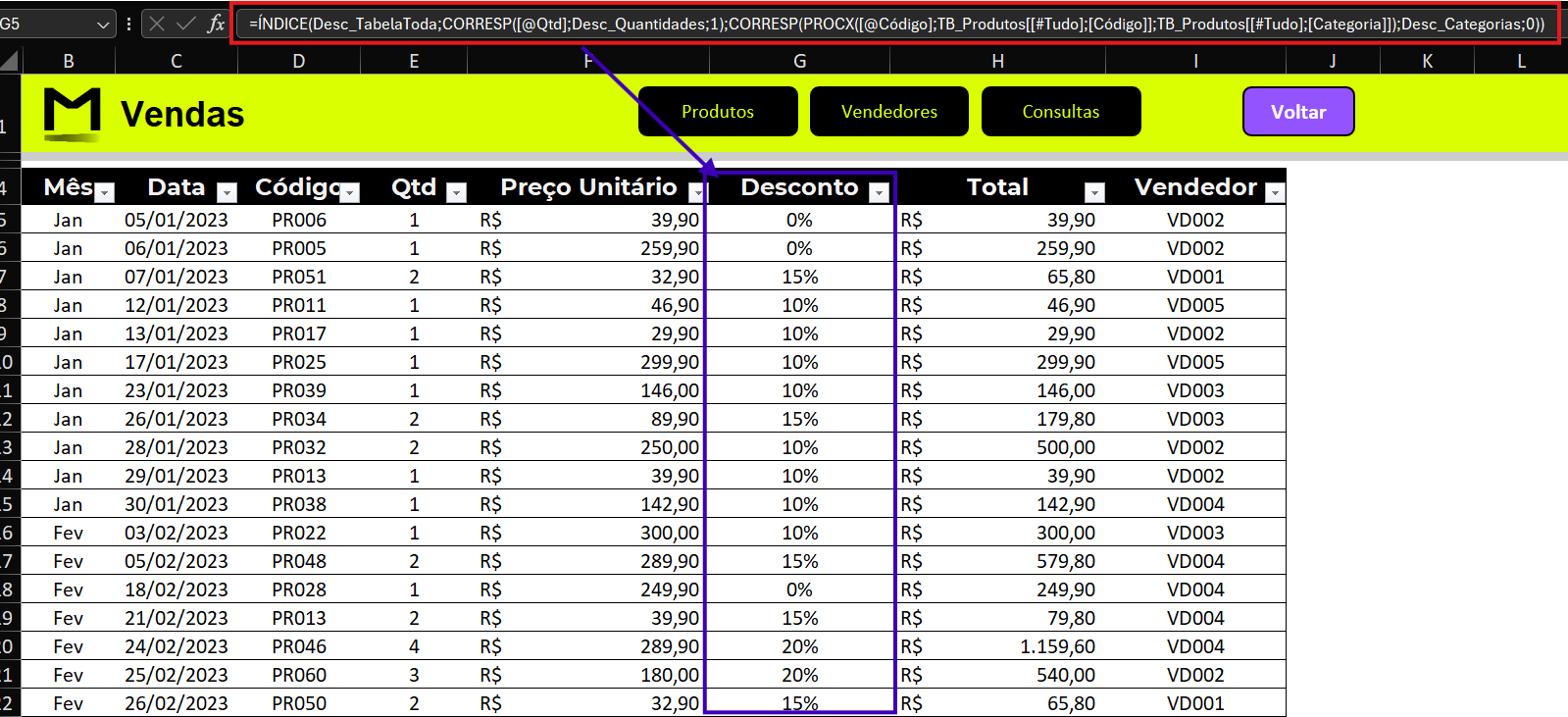Click the cancel (X) icon in formula bar
This screenshot has height=717, width=1568.
point(157,24)
